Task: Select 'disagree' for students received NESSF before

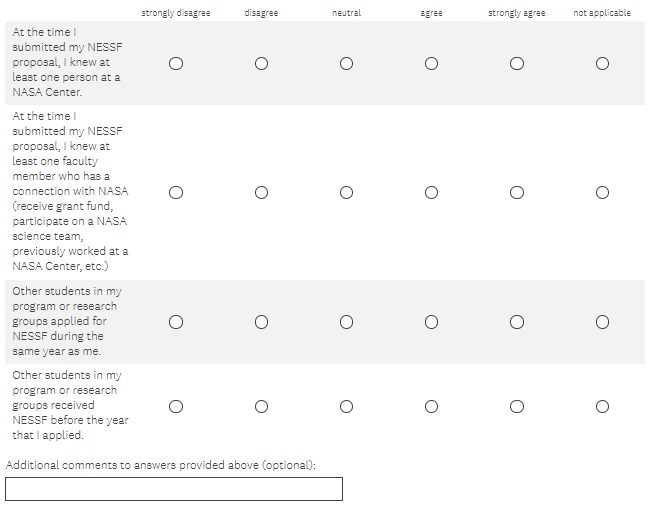Action: coord(261,406)
